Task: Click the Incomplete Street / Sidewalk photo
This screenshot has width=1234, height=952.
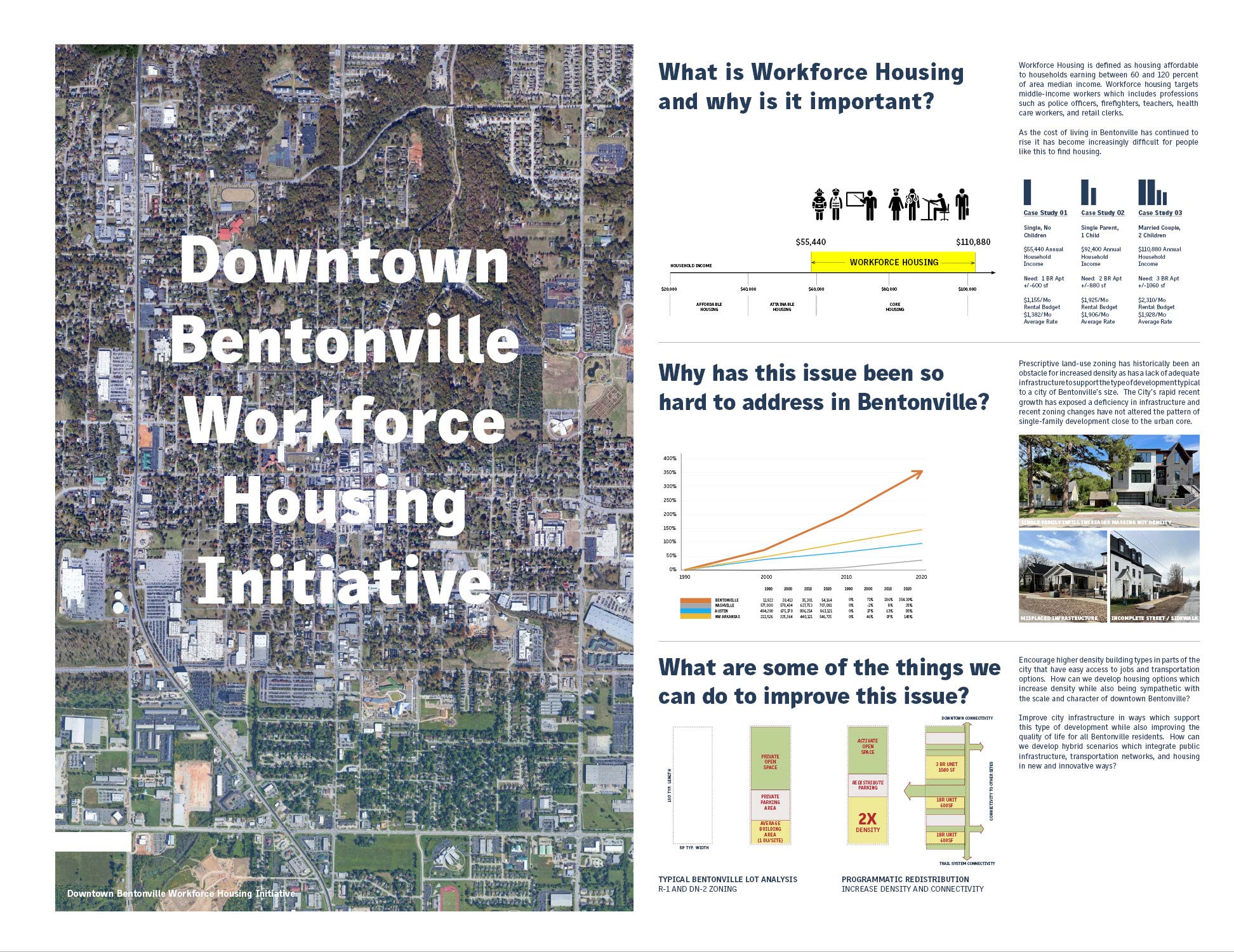Action: click(1154, 576)
